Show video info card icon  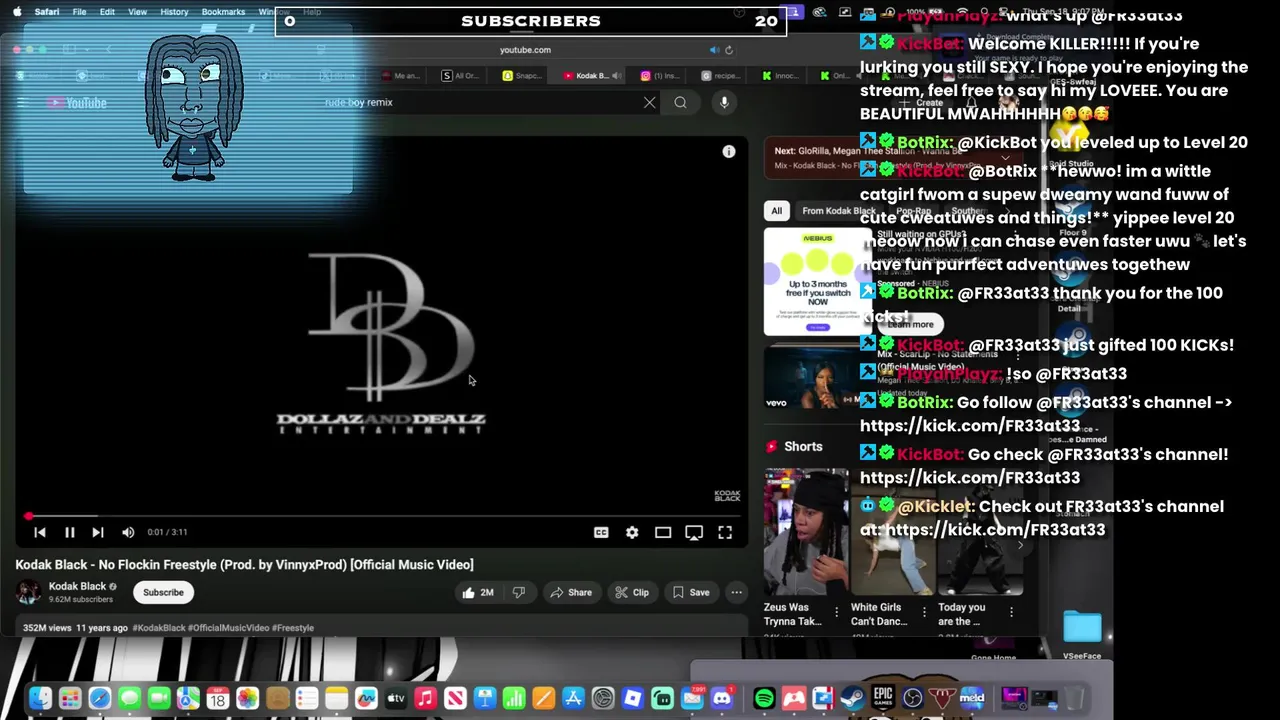pyautogui.click(x=729, y=152)
